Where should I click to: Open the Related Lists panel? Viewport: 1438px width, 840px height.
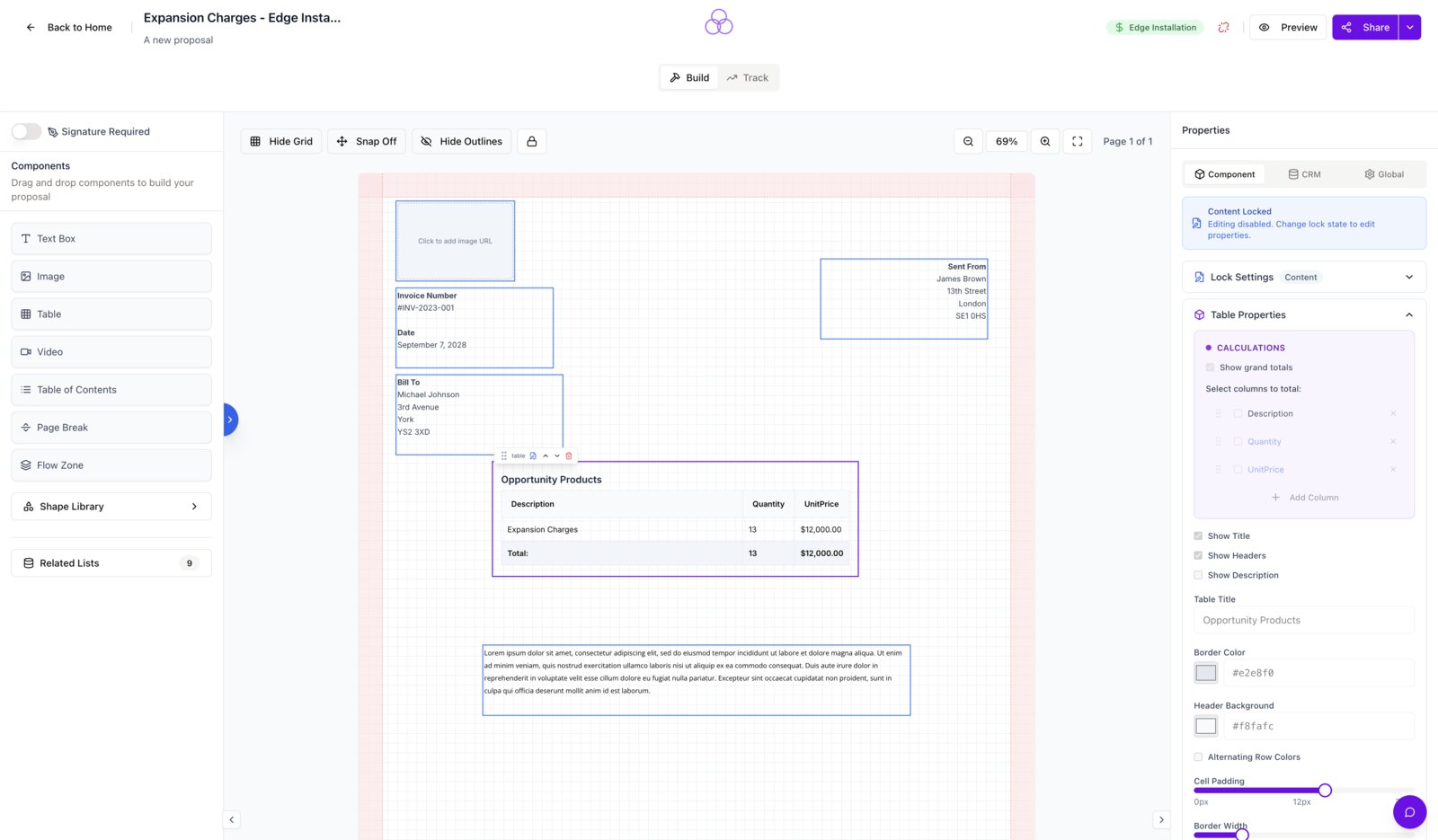pyautogui.click(x=111, y=563)
